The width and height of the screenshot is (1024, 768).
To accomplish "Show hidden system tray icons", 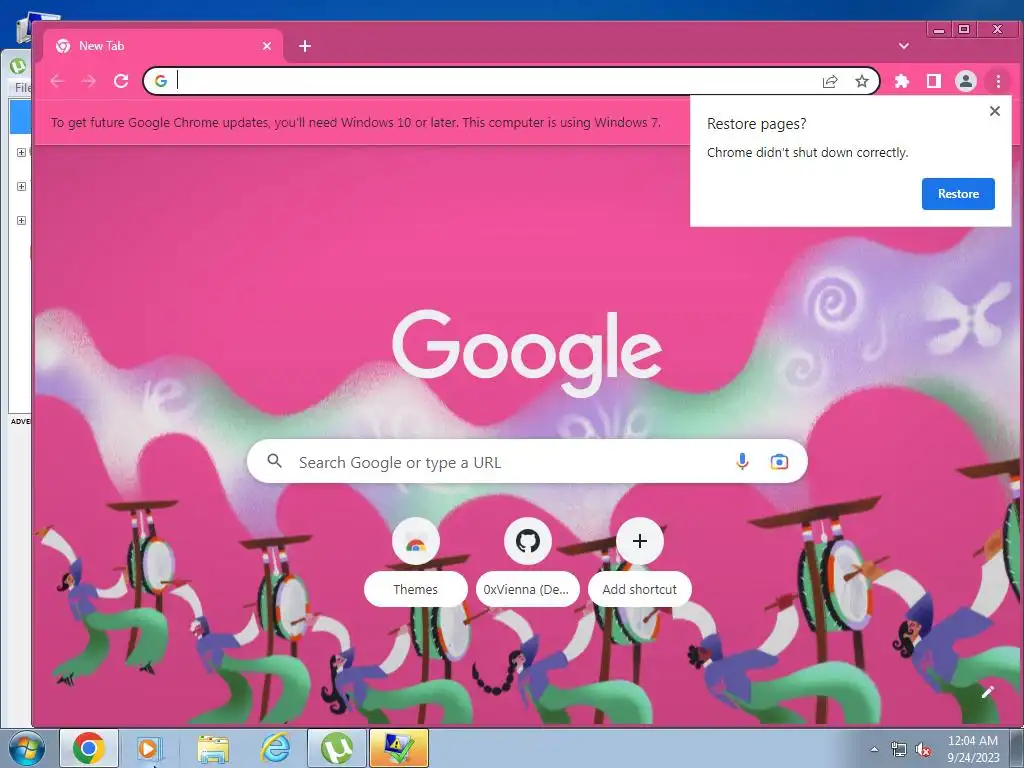I will click(874, 749).
